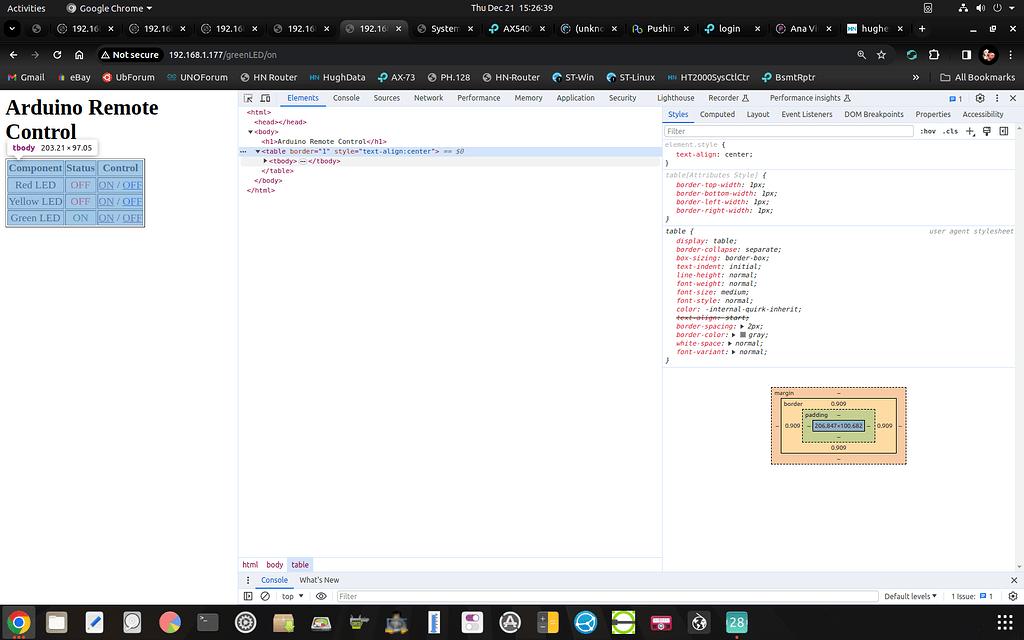Click OFF link for Green LED
Screen dimensions: 1024x640
pos(131,217)
